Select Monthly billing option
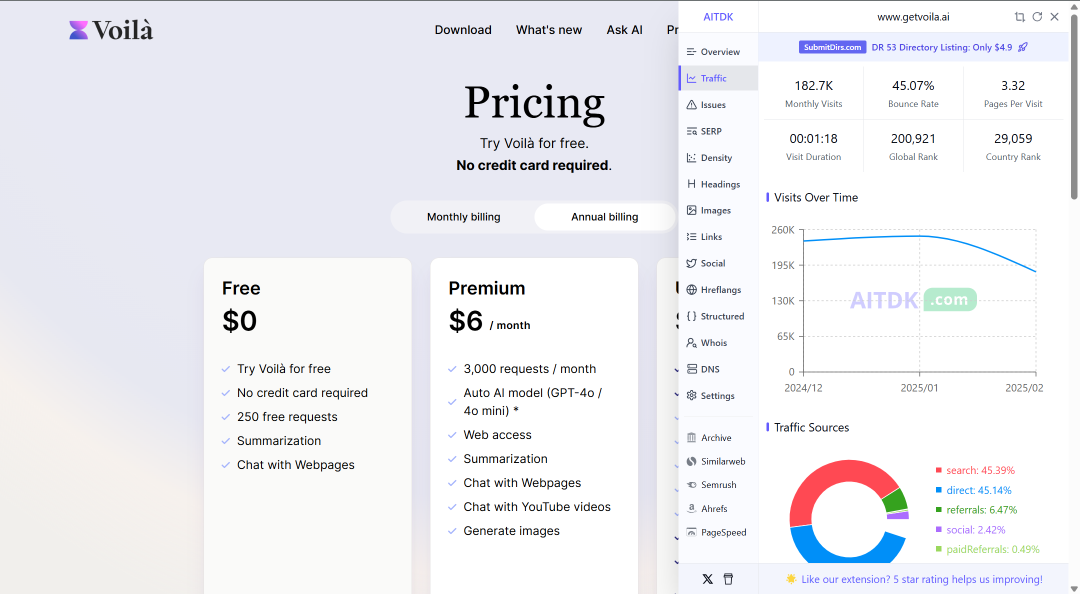The image size is (1080, 594). 464,217
